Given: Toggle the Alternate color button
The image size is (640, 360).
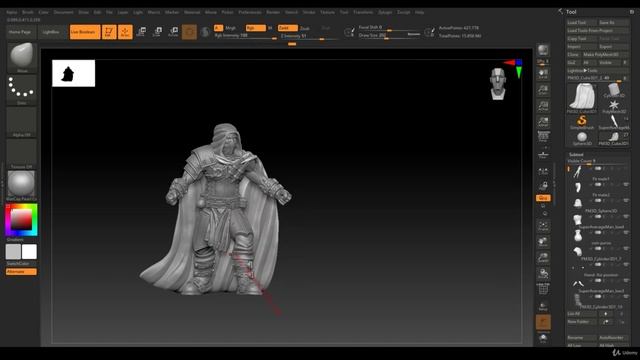Looking at the screenshot, I should (21, 272).
